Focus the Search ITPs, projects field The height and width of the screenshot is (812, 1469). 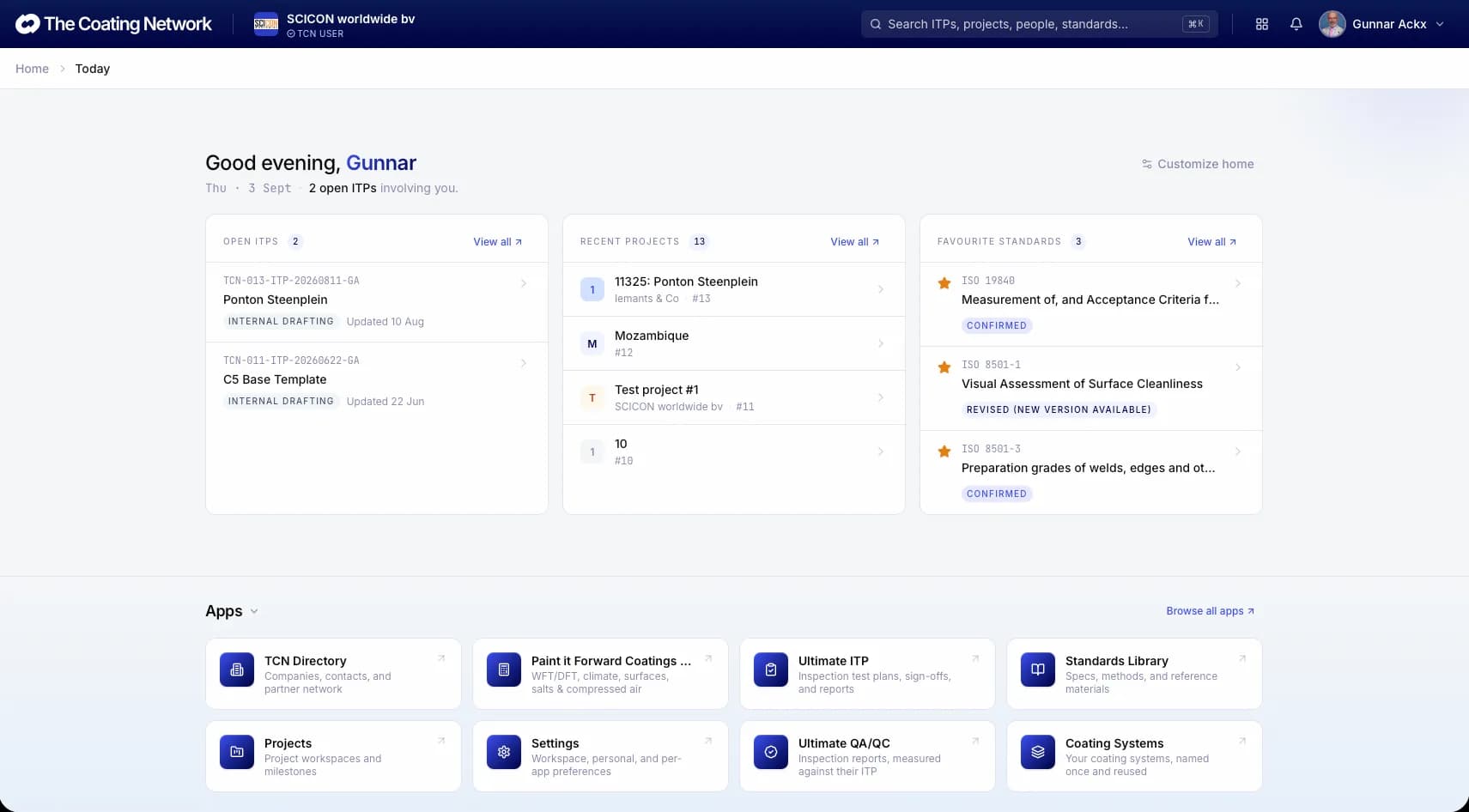pos(1039,24)
